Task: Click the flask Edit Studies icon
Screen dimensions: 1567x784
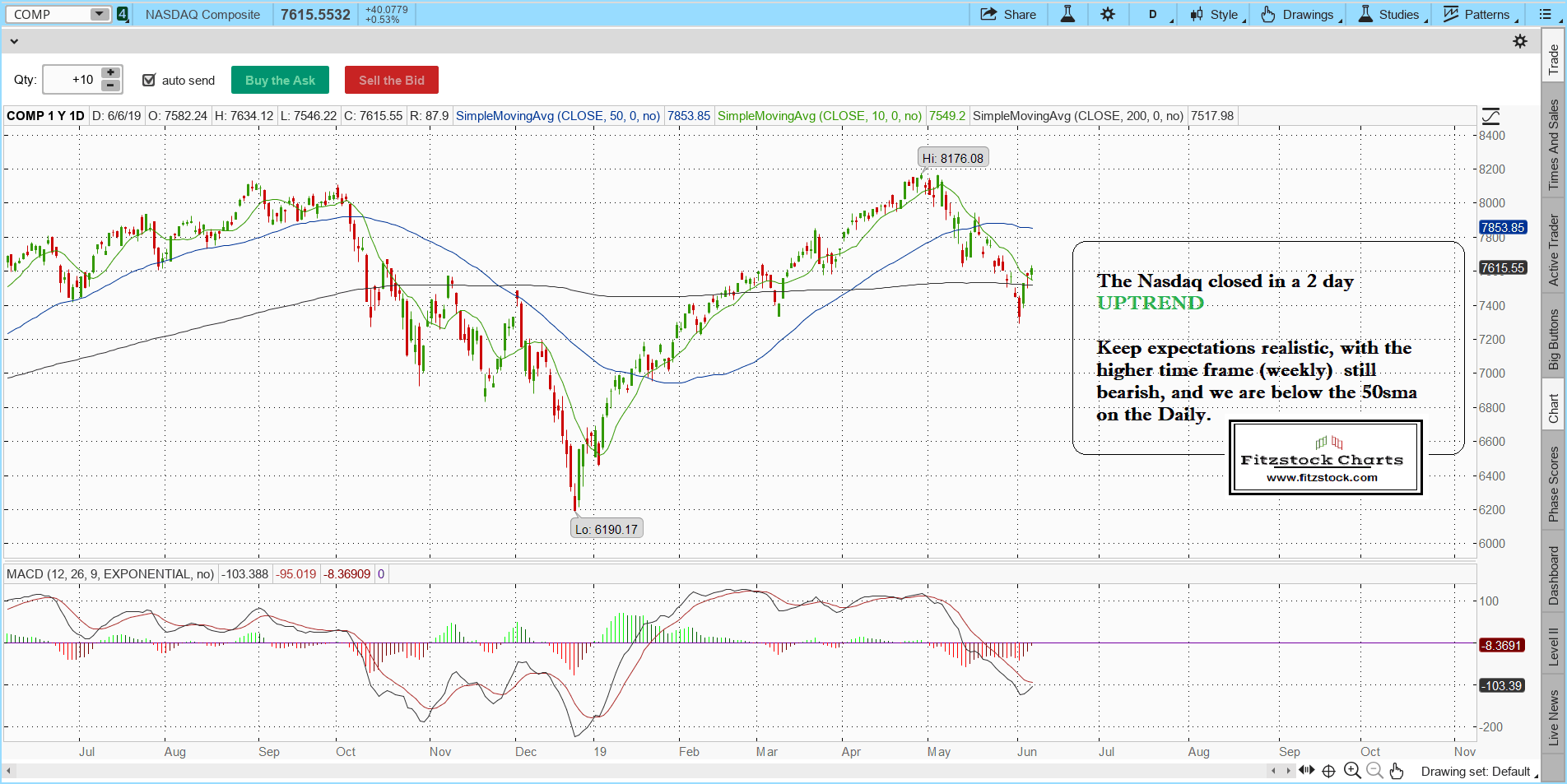Action: (1067, 15)
